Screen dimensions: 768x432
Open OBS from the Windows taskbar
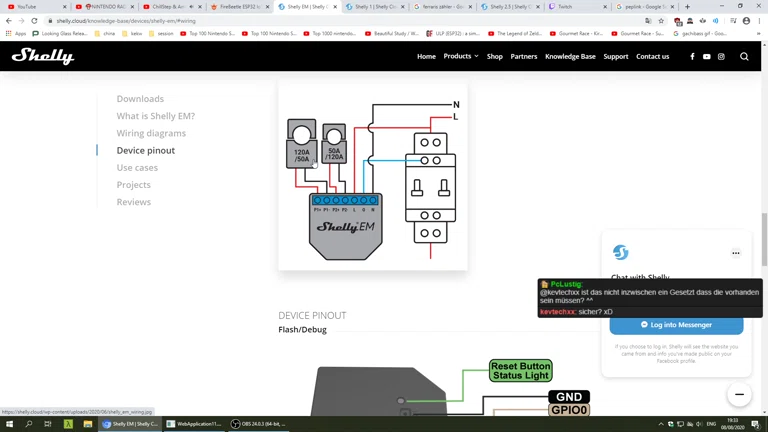pos(258,424)
